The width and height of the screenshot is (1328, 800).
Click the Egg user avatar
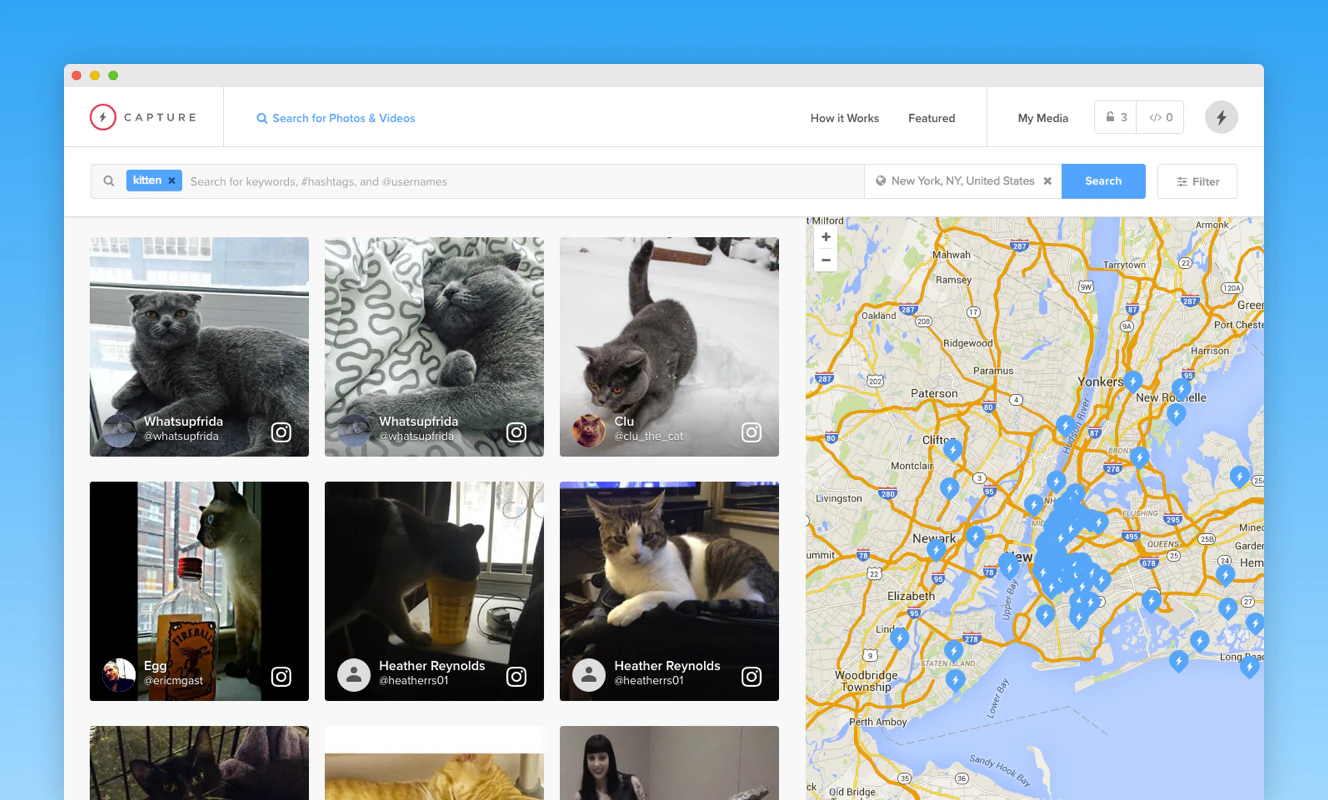tap(119, 675)
